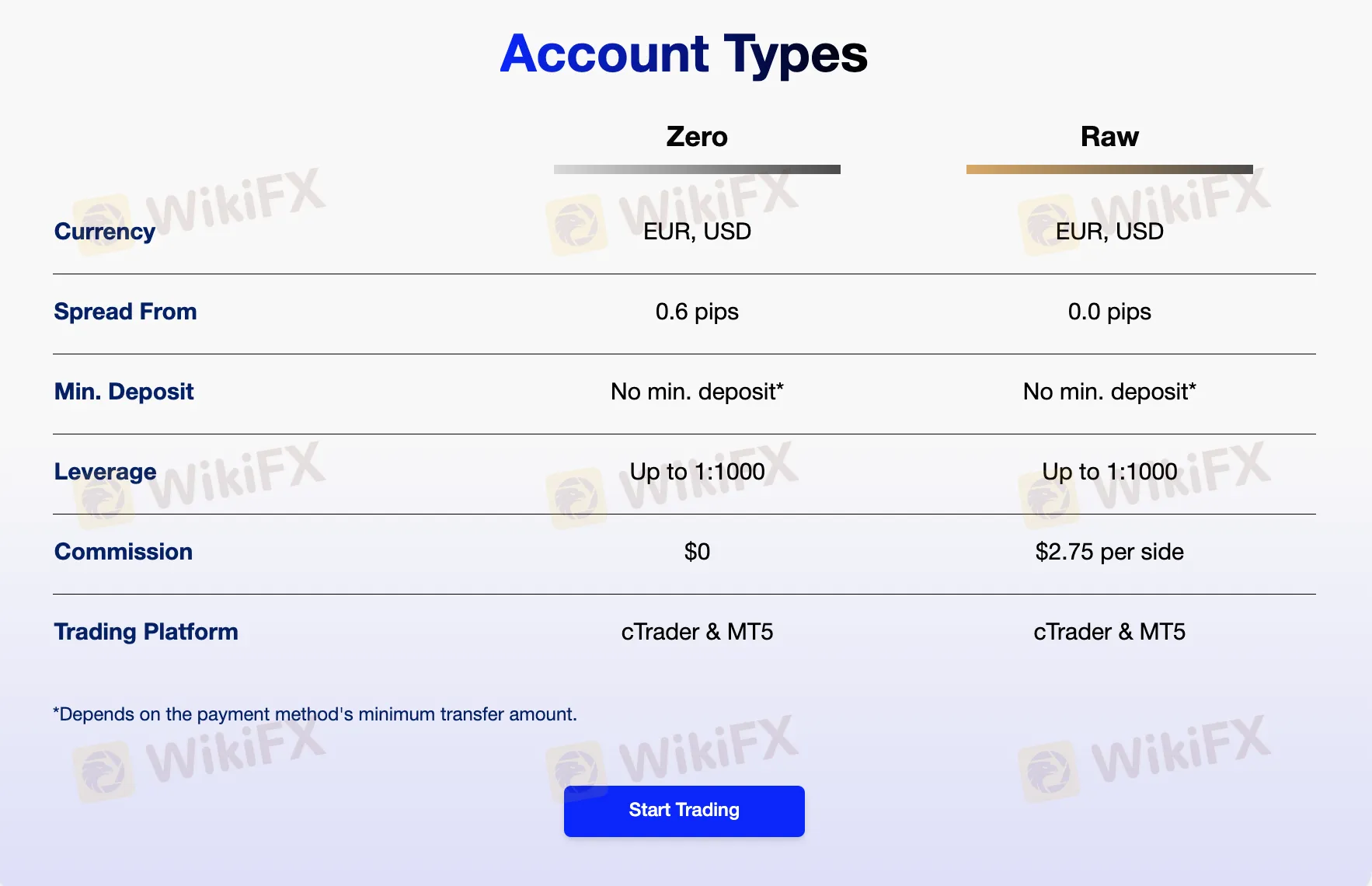Select the Raw account column header

pyautogui.click(x=1109, y=137)
